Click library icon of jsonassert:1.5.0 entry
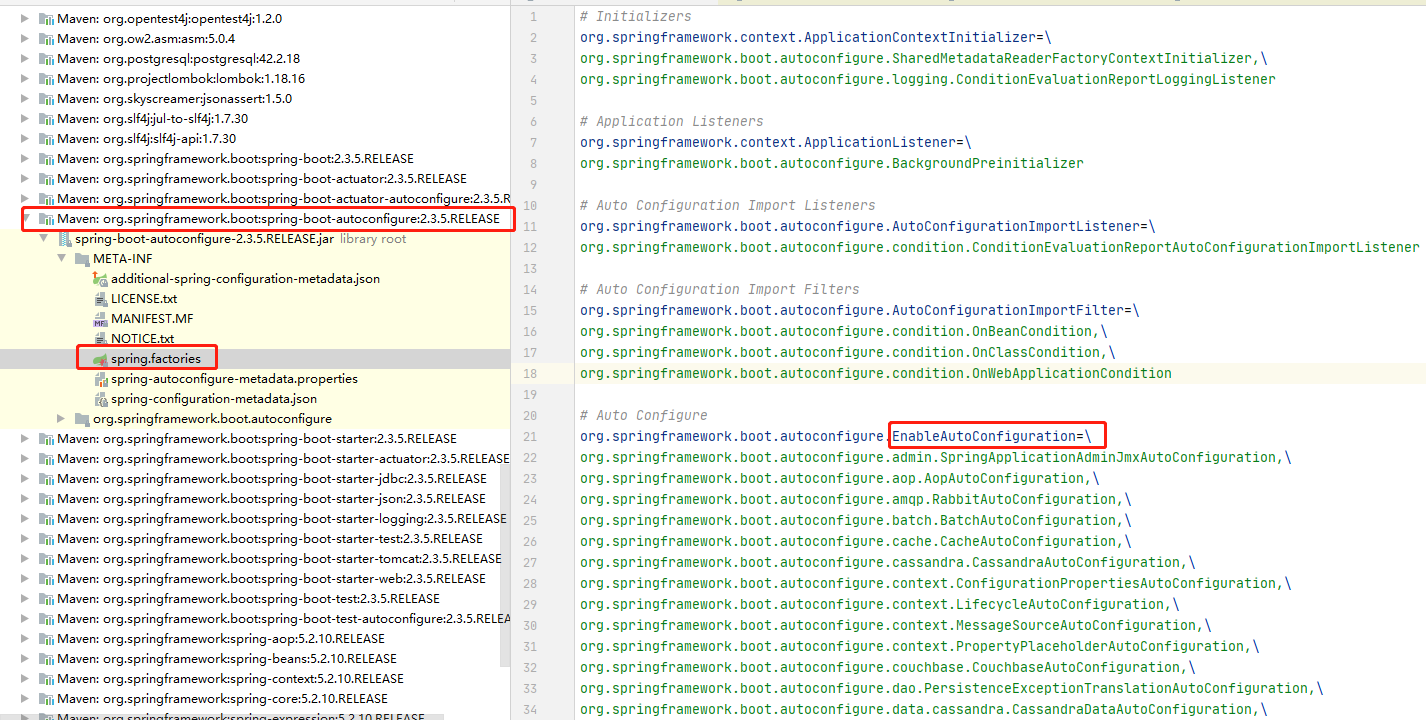Image resolution: width=1426 pixels, height=720 pixels. pyautogui.click(x=46, y=99)
